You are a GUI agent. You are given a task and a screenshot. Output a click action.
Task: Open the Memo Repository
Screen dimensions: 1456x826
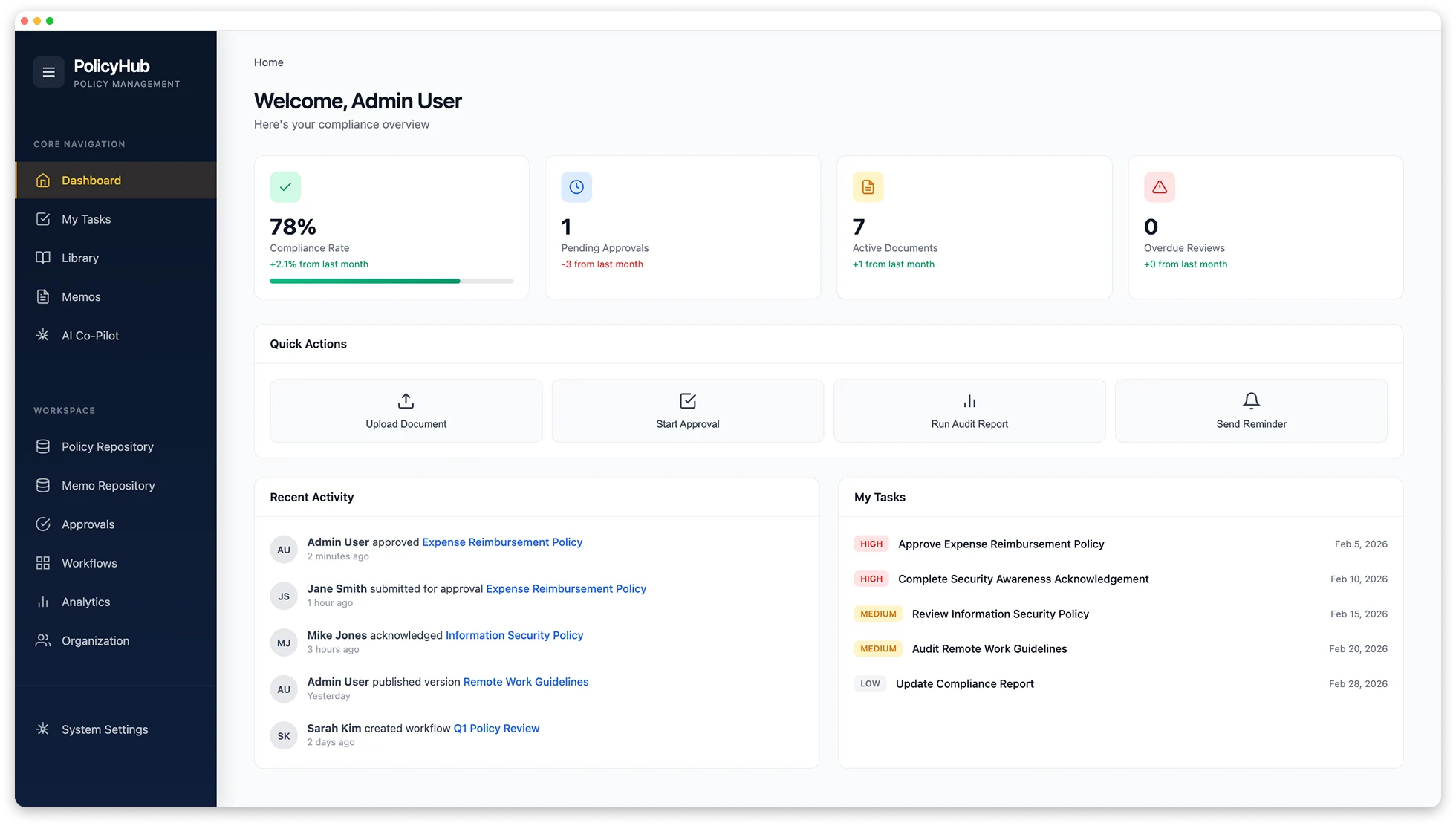pos(108,485)
